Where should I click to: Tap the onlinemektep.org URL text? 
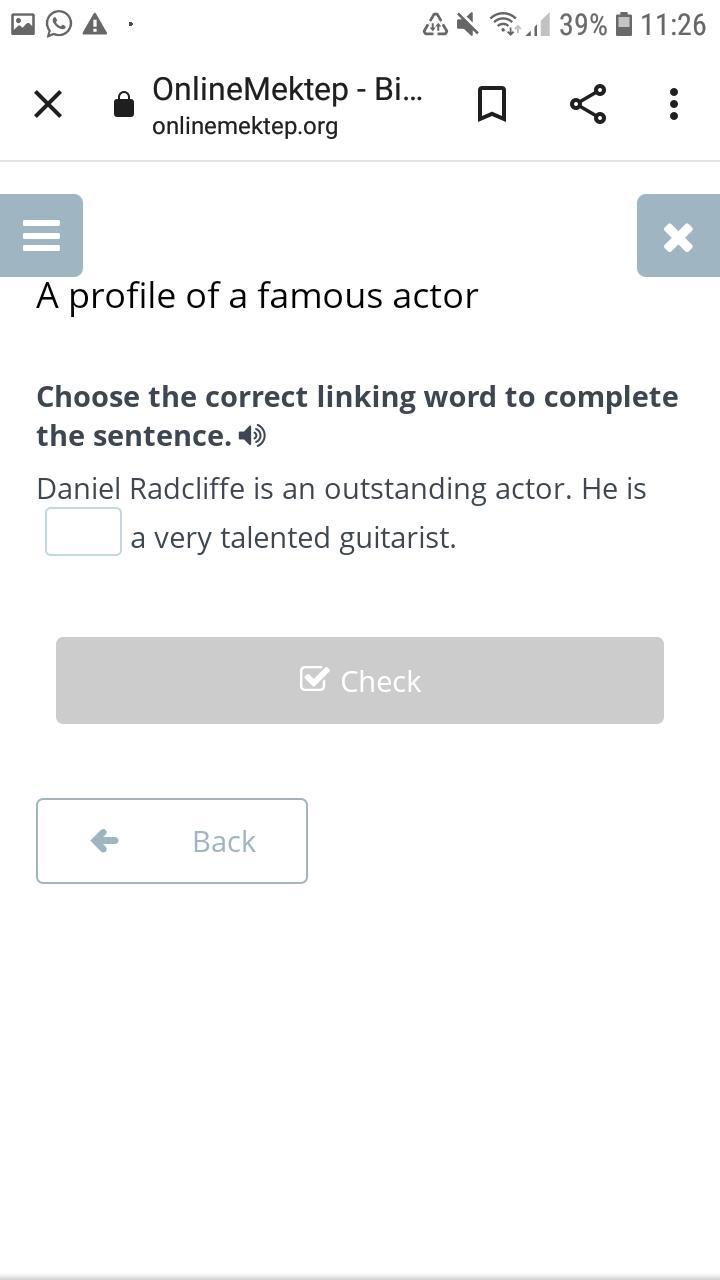tap(245, 127)
